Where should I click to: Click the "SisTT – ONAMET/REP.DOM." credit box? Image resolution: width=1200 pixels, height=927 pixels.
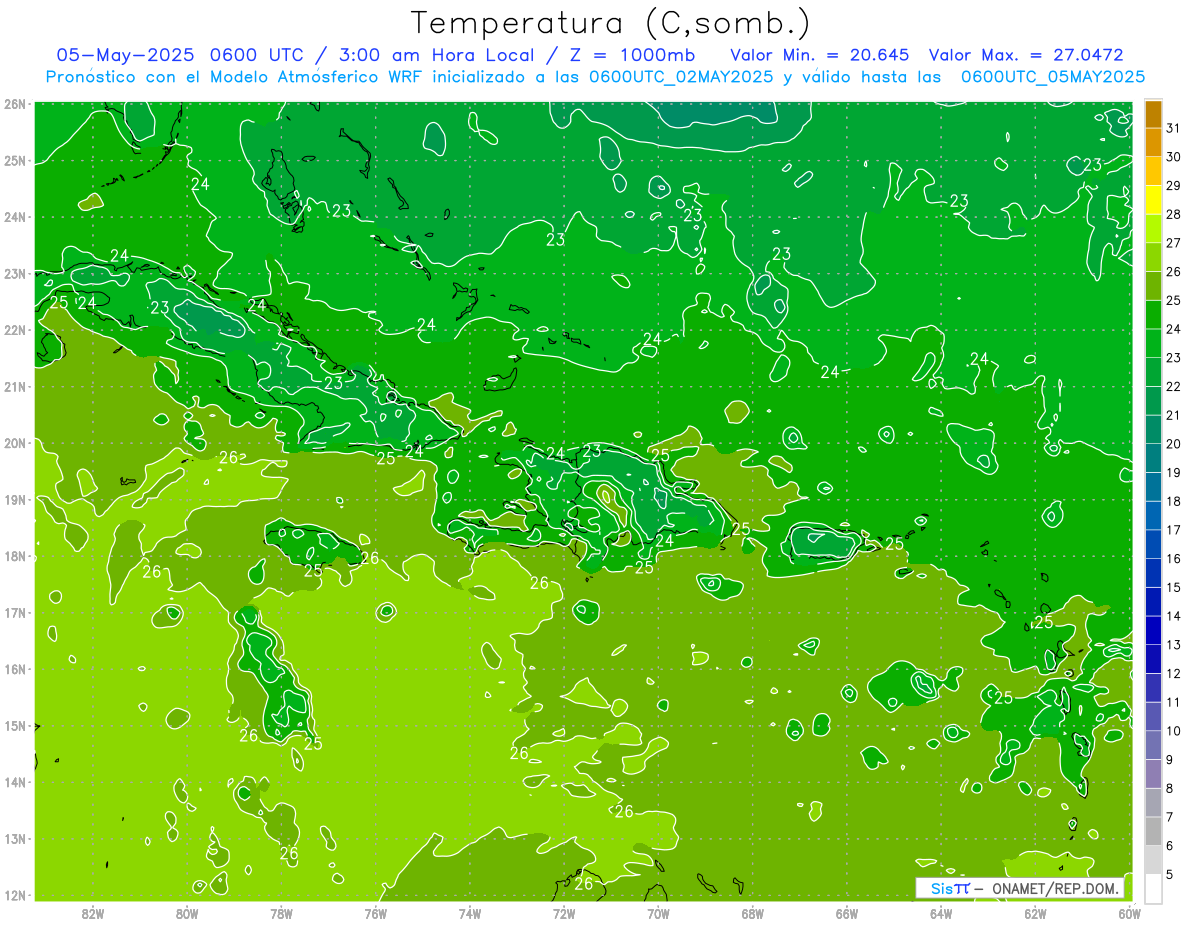coord(1020,888)
